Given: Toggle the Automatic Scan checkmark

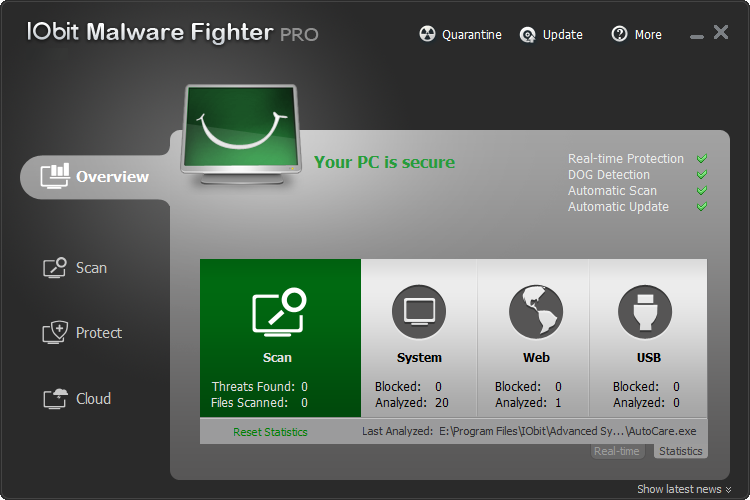Looking at the screenshot, I should click(x=702, y=191).
